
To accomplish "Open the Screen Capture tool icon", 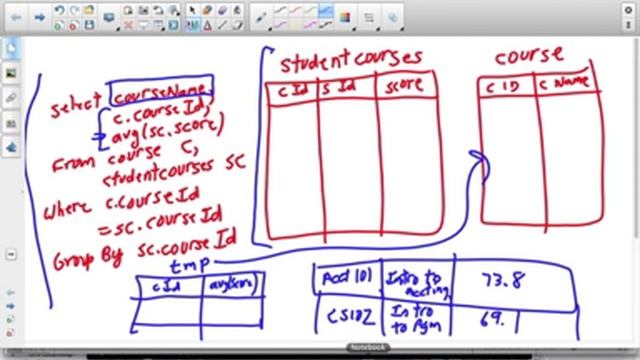I will (x=143, y=10).
